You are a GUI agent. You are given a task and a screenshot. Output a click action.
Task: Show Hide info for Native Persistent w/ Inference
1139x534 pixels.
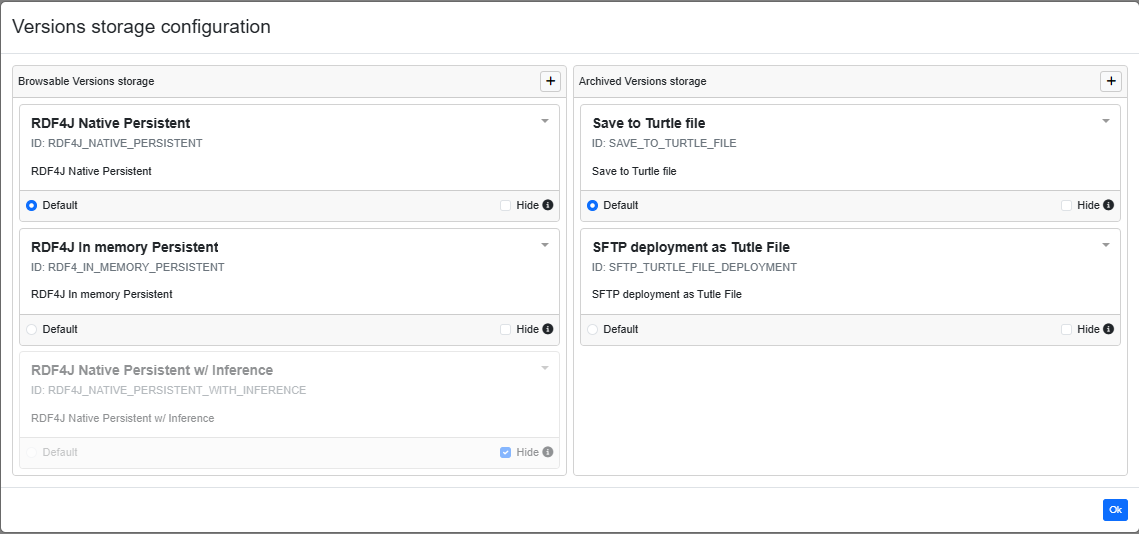click(548, 452)
